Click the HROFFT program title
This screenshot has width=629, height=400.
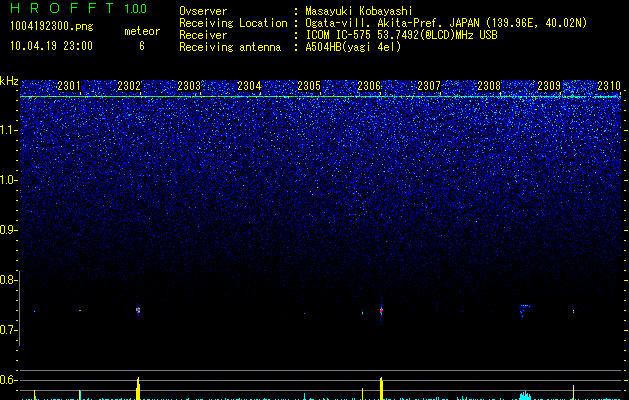tap(63, 8)
